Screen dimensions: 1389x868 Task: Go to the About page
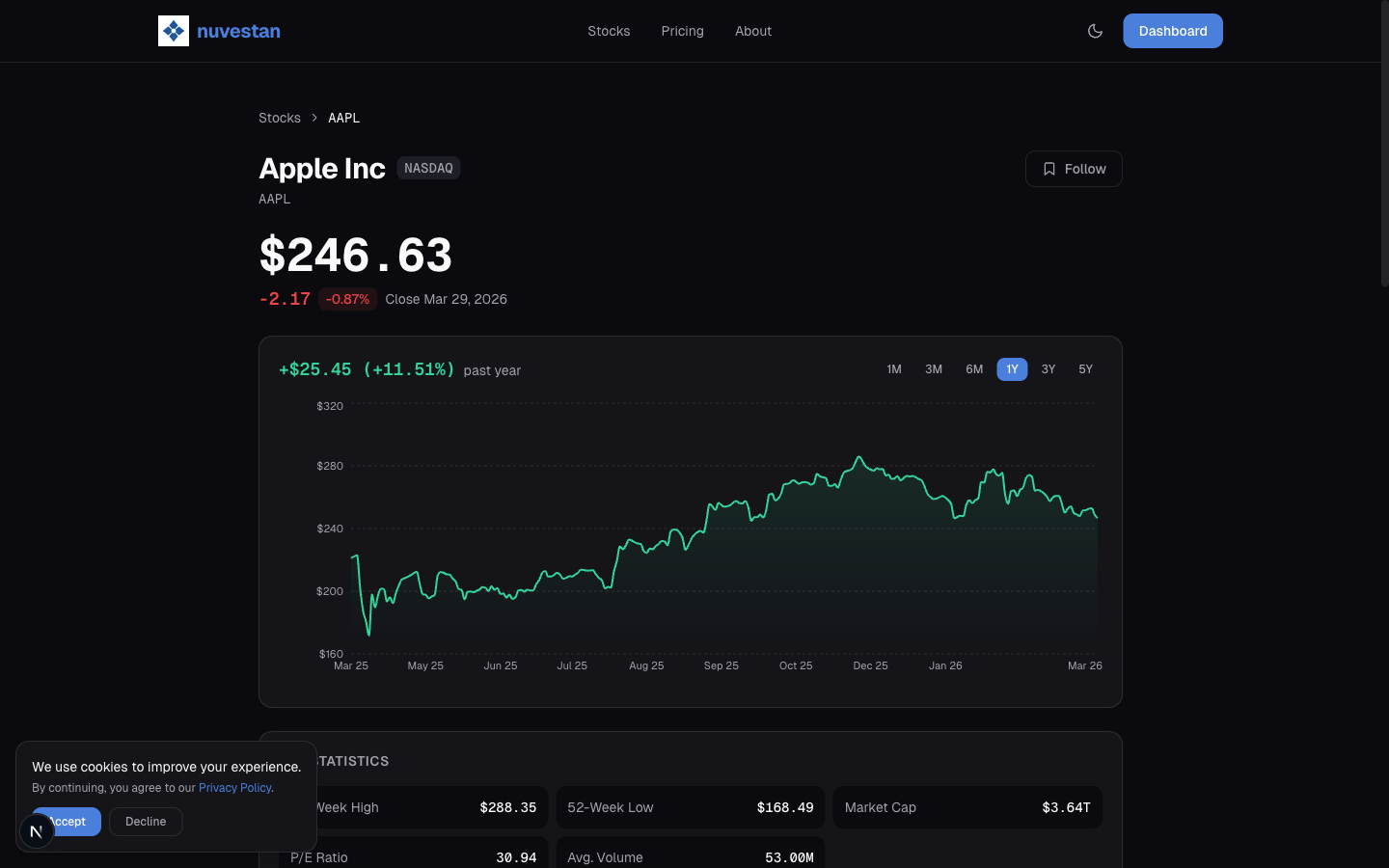(x=753, y=31)
